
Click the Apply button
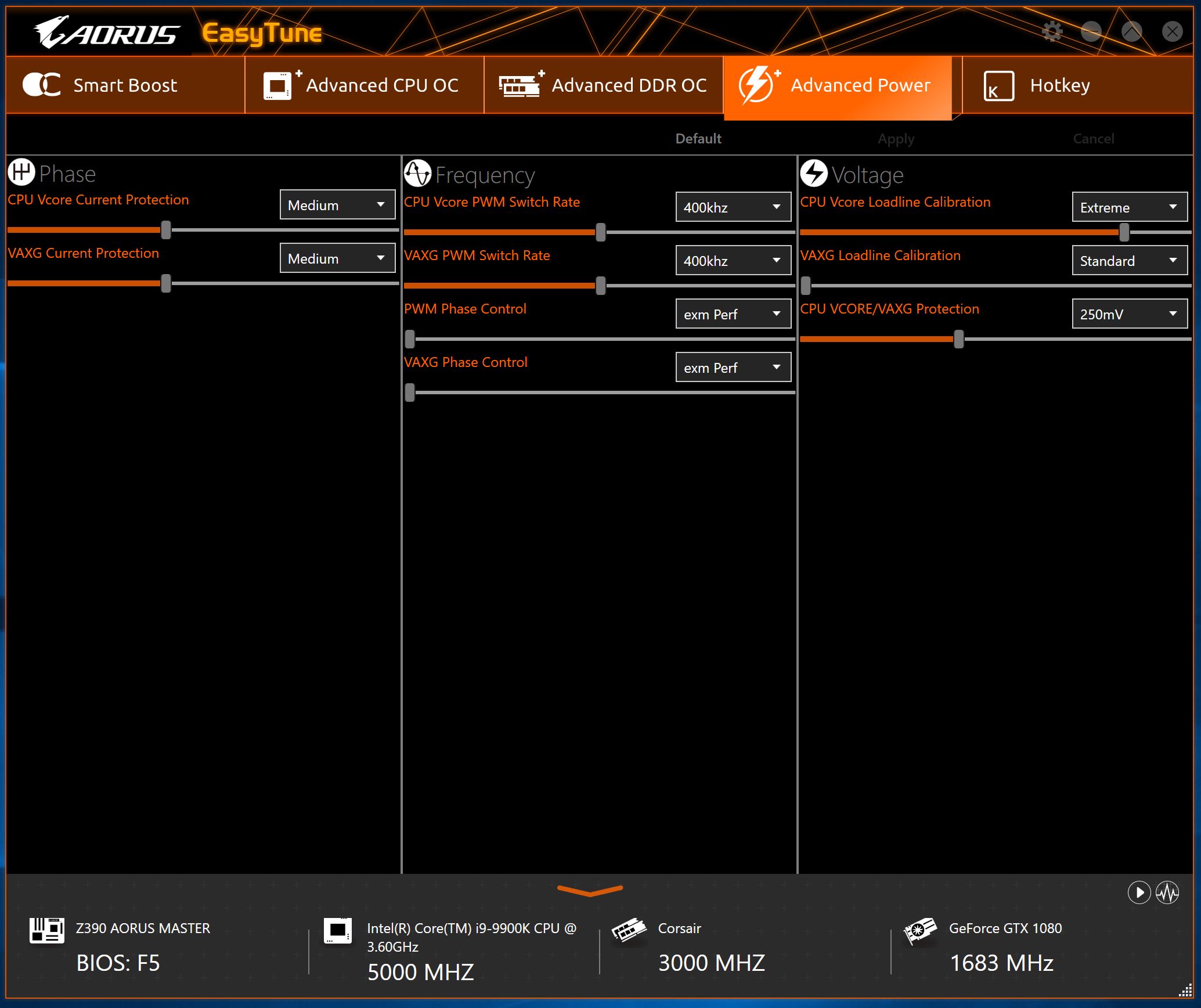[x=896, y=139]
